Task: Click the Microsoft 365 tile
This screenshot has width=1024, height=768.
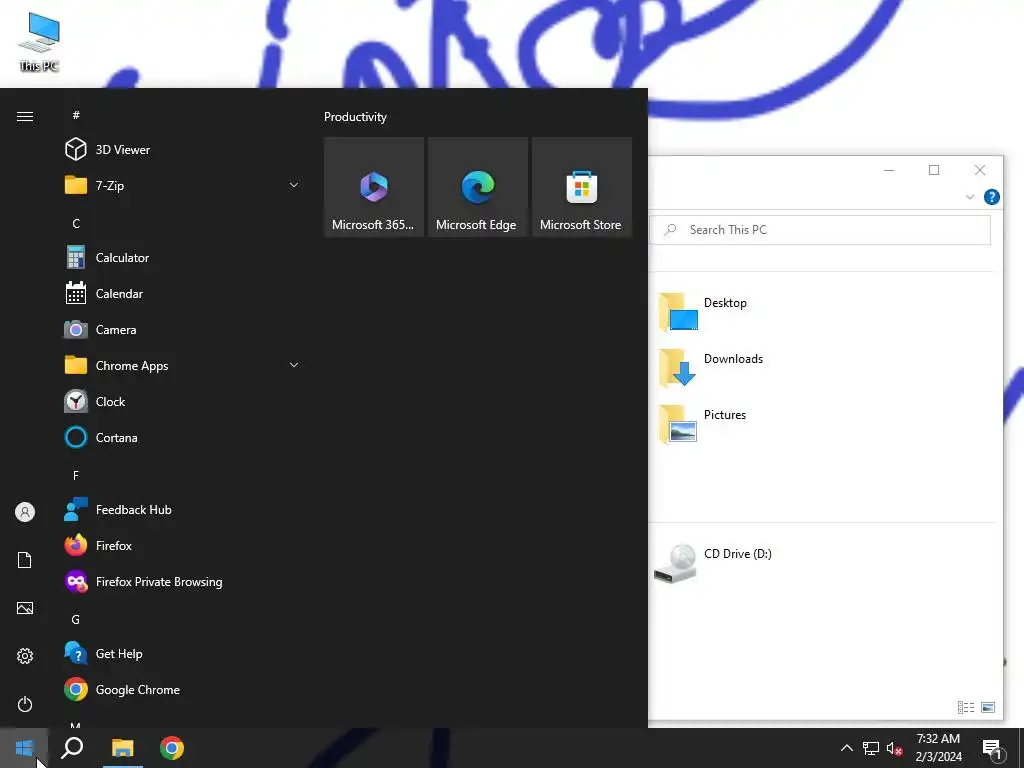Action: (374, 187)
